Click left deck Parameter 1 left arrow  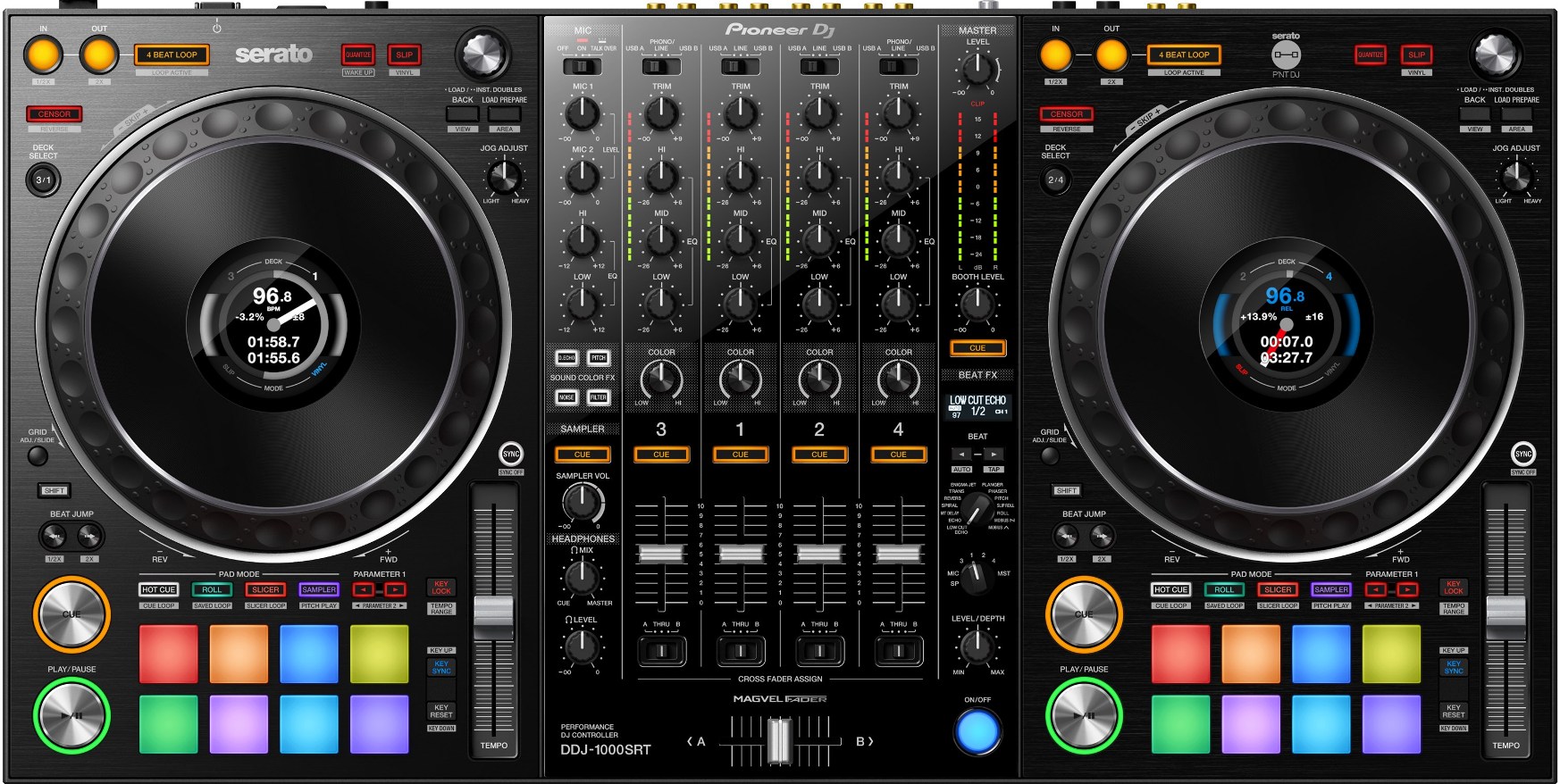tap(363, 589)
